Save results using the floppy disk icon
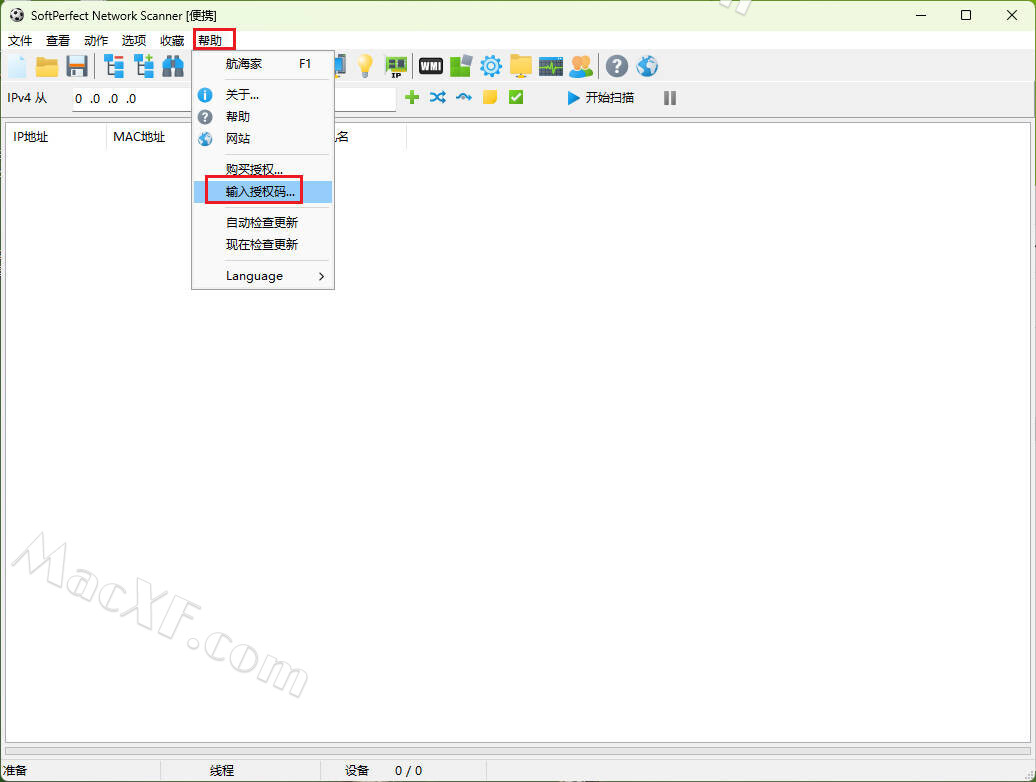The height and width of the screenshot is (782, 1036). (x=77, y=66)
